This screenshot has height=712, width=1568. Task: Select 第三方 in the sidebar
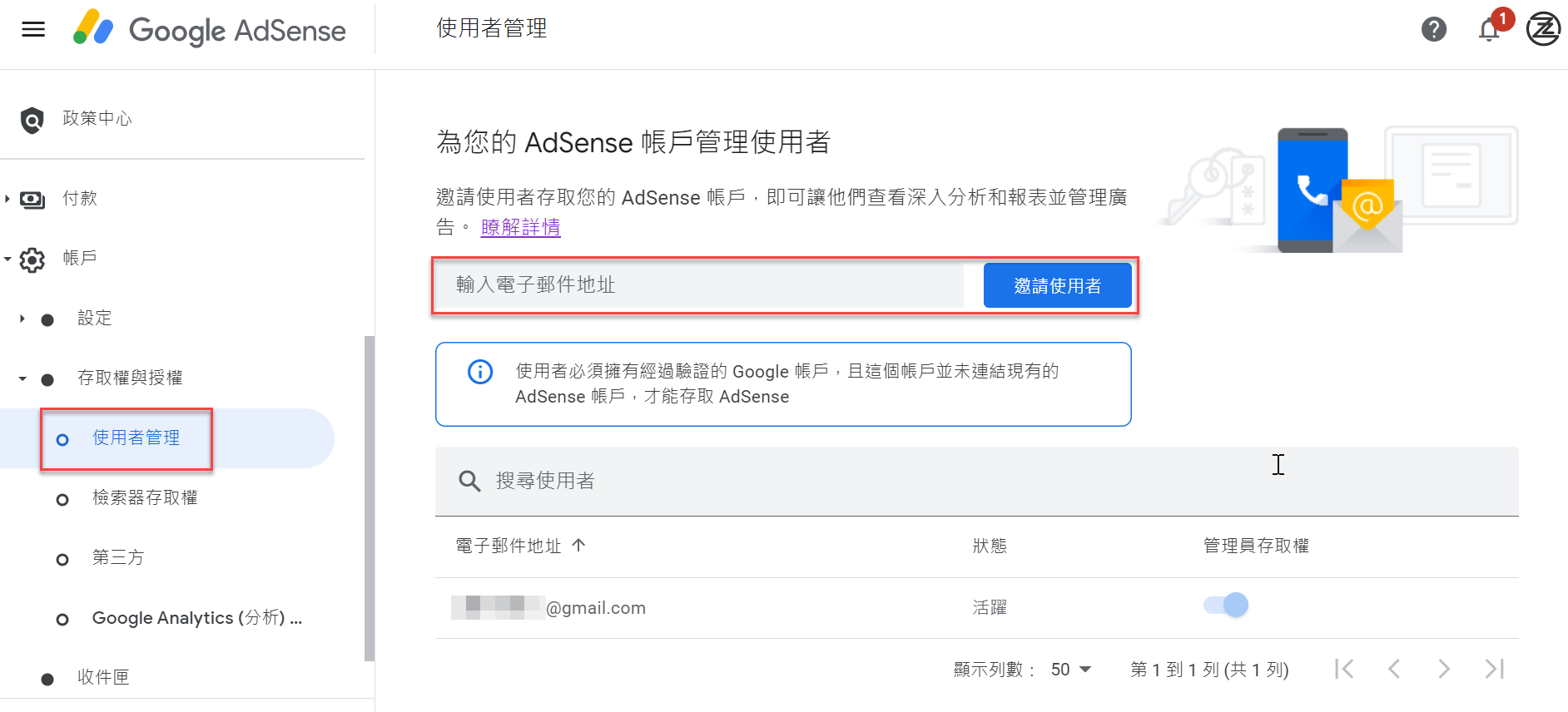pyautogui.click(x=118, y=557)
